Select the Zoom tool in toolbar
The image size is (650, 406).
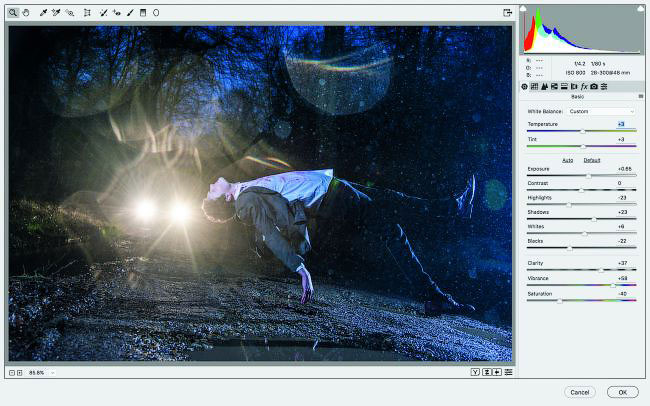pyautogui.click(x=13, y=13)
